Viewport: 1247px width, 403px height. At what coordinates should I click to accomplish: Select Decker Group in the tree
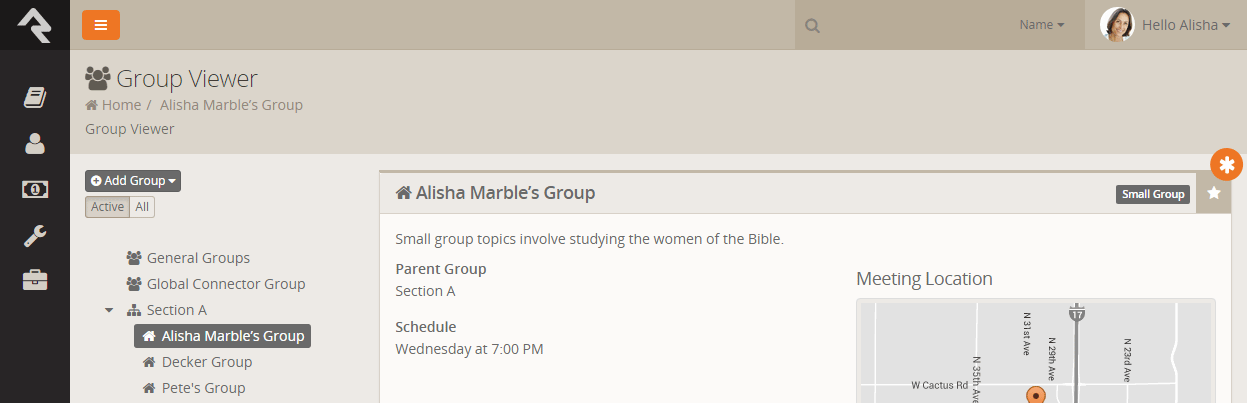click(x=206, y=362)
